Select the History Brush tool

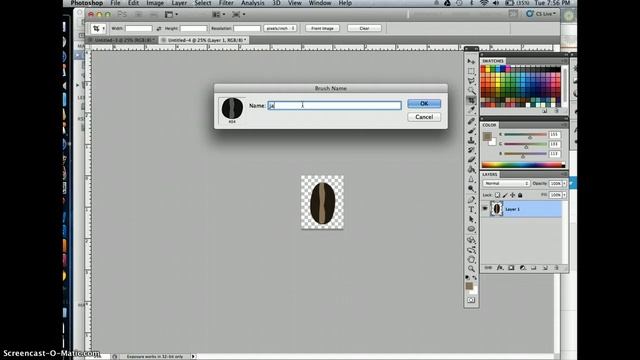pyautogui.click(x=471, y=150)
